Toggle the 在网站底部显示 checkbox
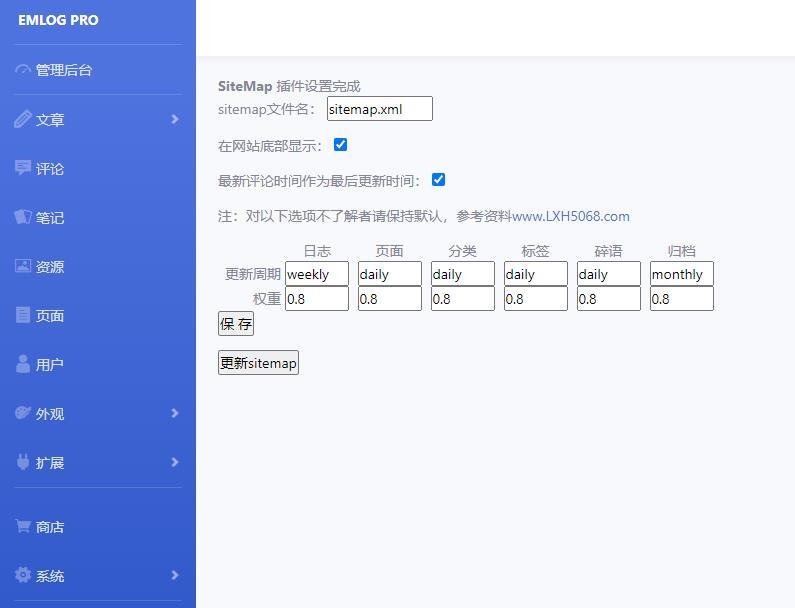Viewport: 795px width, 608px height. (x=341, y=145)
